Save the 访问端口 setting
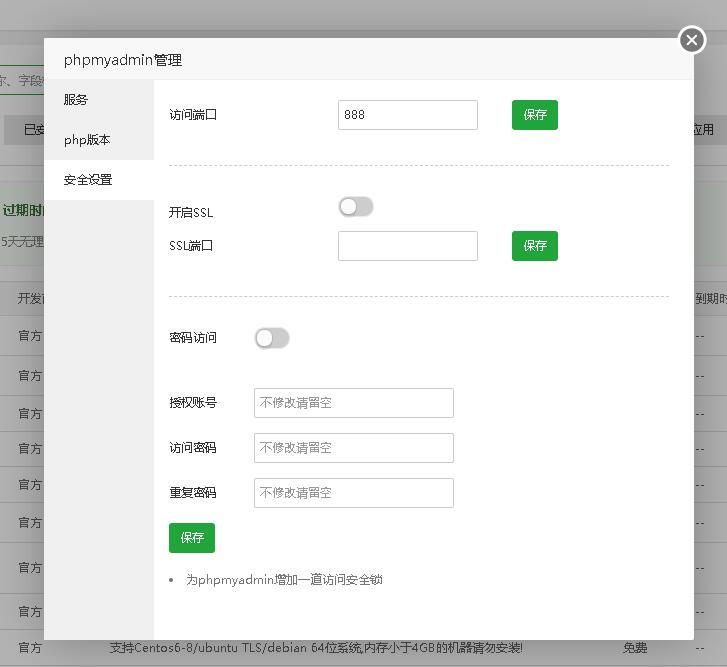The height and width of the screenshot is (667, 727). click(535, 115)
